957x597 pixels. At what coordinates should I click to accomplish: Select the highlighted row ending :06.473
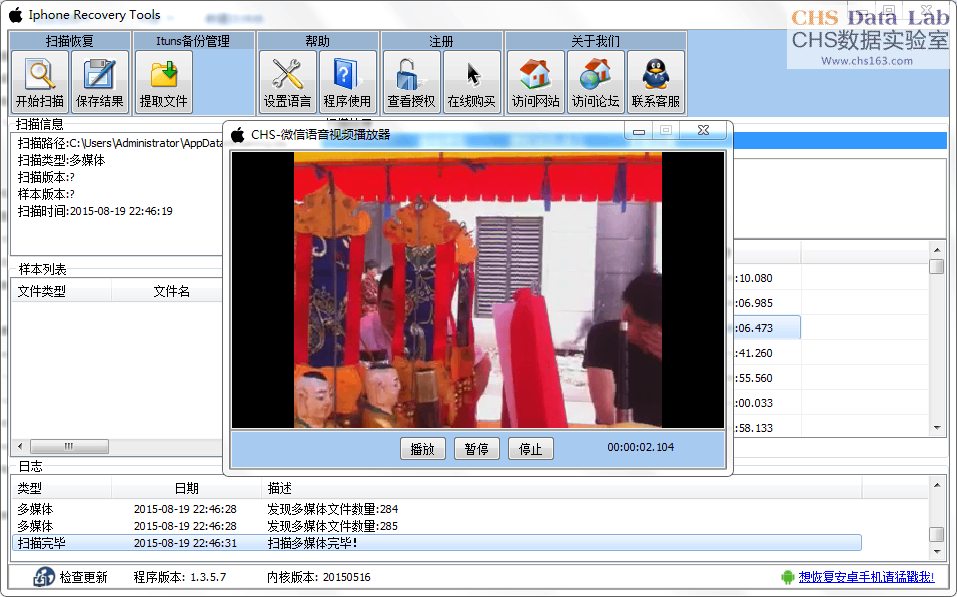tap(767, 328)
